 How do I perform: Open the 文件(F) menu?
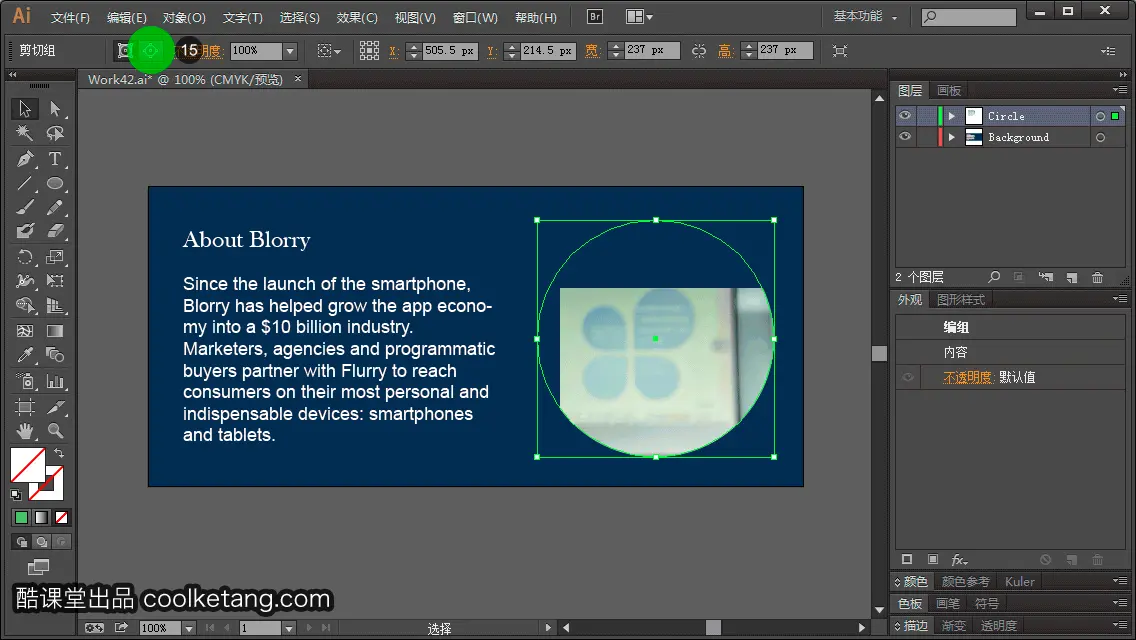point(70,17)
